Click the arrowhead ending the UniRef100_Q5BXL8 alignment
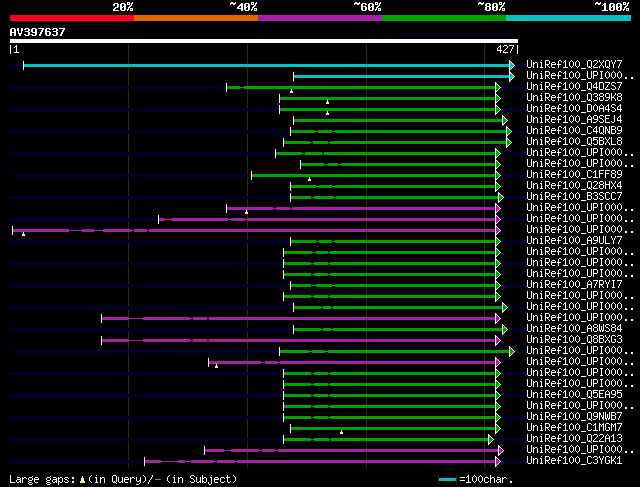The width and height of the screenshot is (640, 487). (509, 142)
